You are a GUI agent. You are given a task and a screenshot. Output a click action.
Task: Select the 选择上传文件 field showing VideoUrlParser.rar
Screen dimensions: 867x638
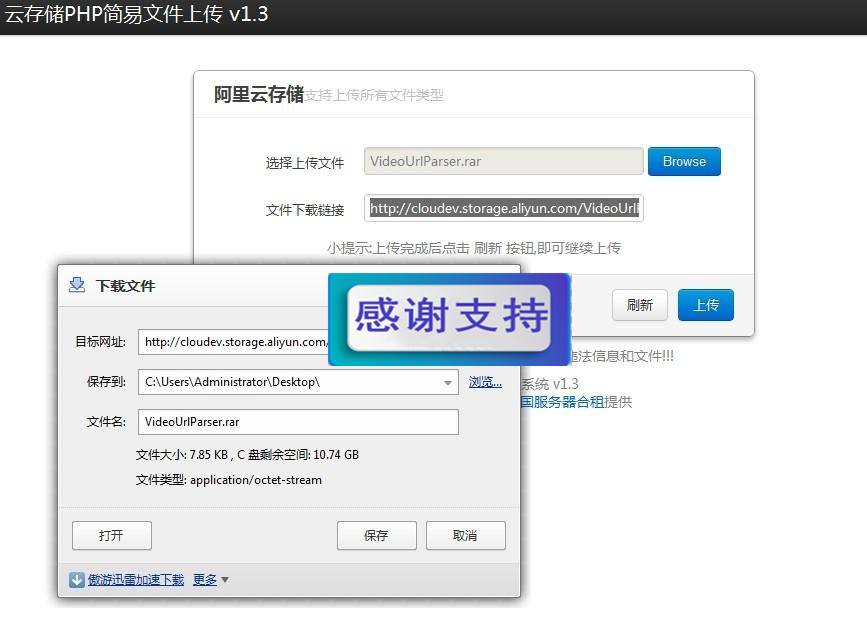click(503, 161)
